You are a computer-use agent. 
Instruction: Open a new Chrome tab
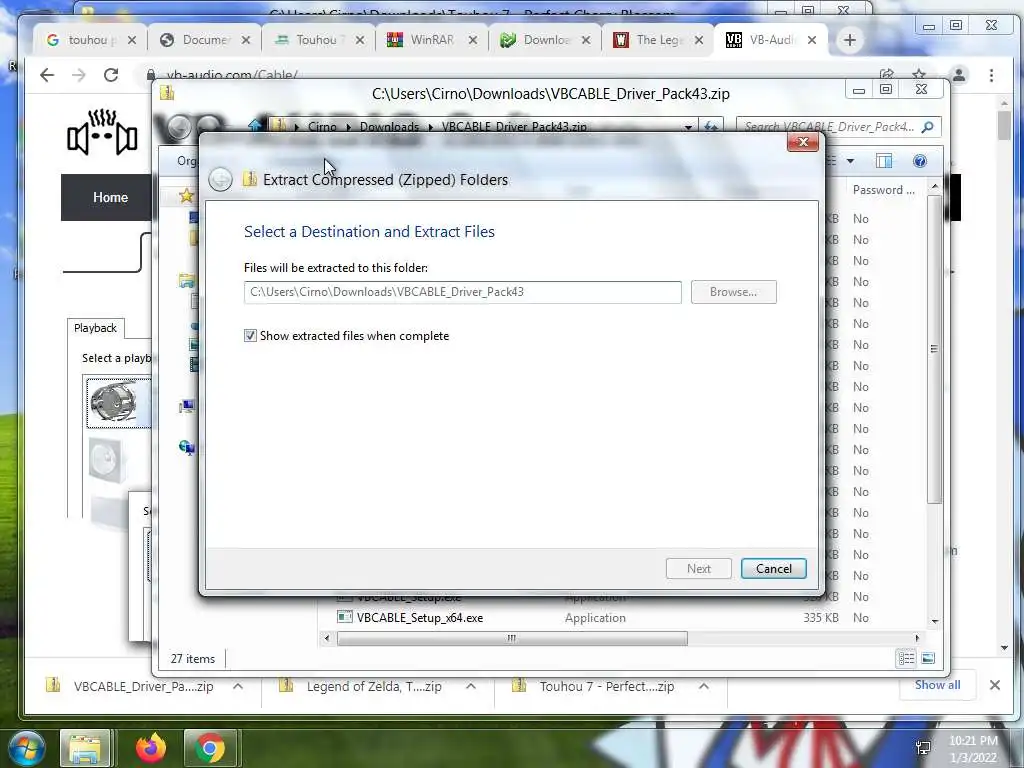click(849, 40)
